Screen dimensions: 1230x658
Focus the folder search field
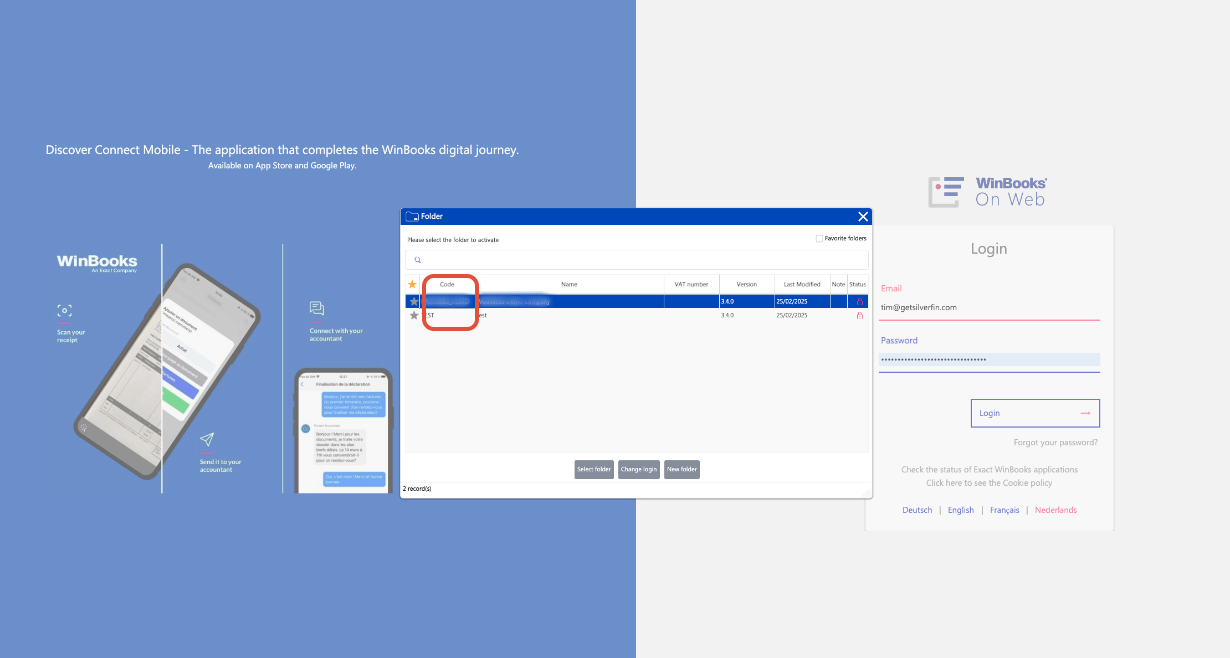[x=637, y=260]
